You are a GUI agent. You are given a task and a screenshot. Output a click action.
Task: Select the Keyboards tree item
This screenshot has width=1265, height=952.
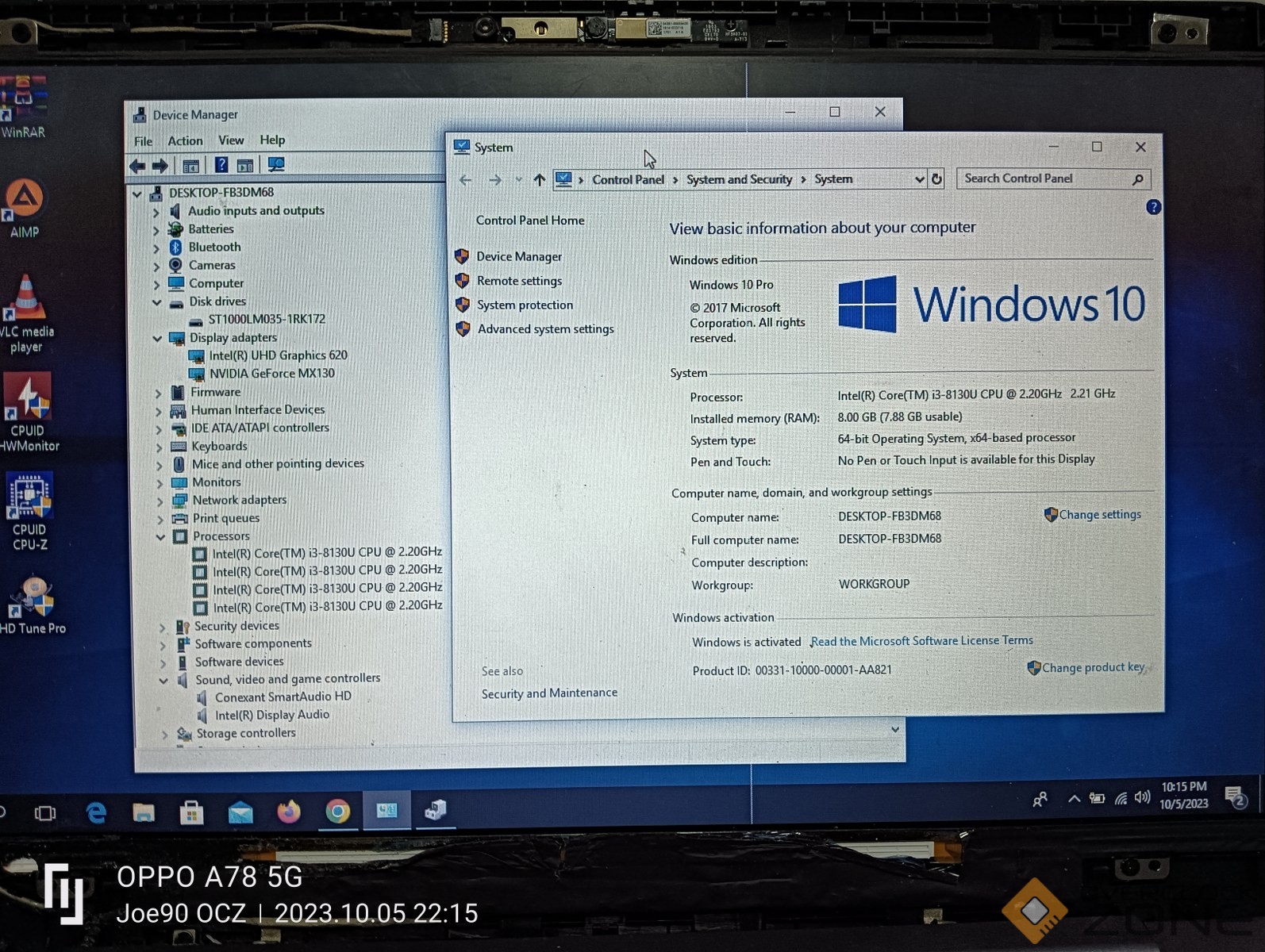point(219,447)
